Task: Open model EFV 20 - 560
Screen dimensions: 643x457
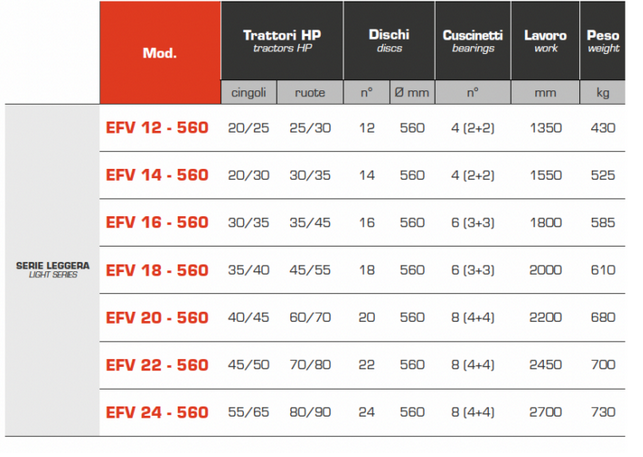Action: click(x=157, y=318)
